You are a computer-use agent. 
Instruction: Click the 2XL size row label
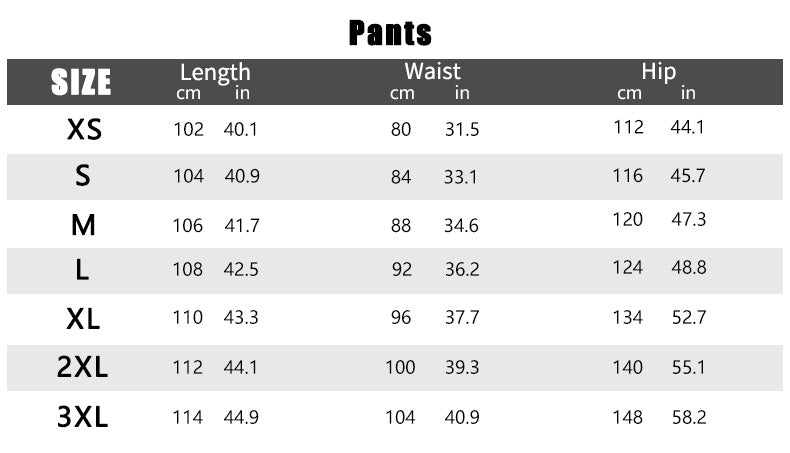[x=82, y=367]
